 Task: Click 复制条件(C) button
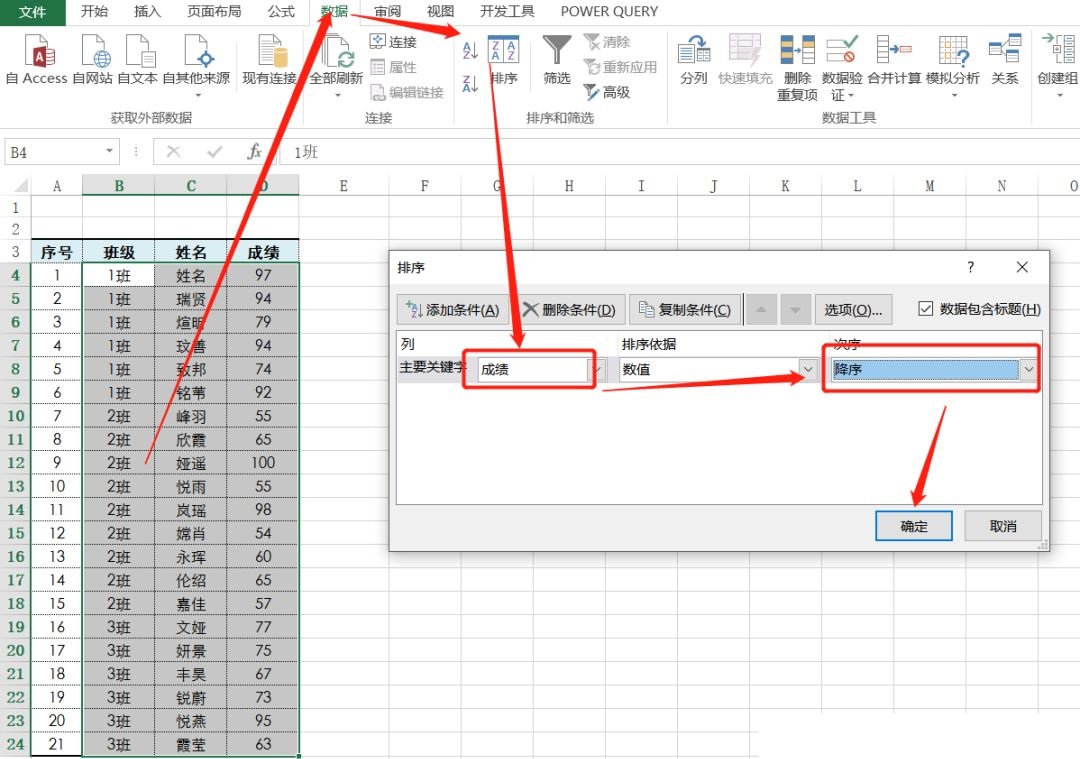pyautogui.click(x=685, y=310)
